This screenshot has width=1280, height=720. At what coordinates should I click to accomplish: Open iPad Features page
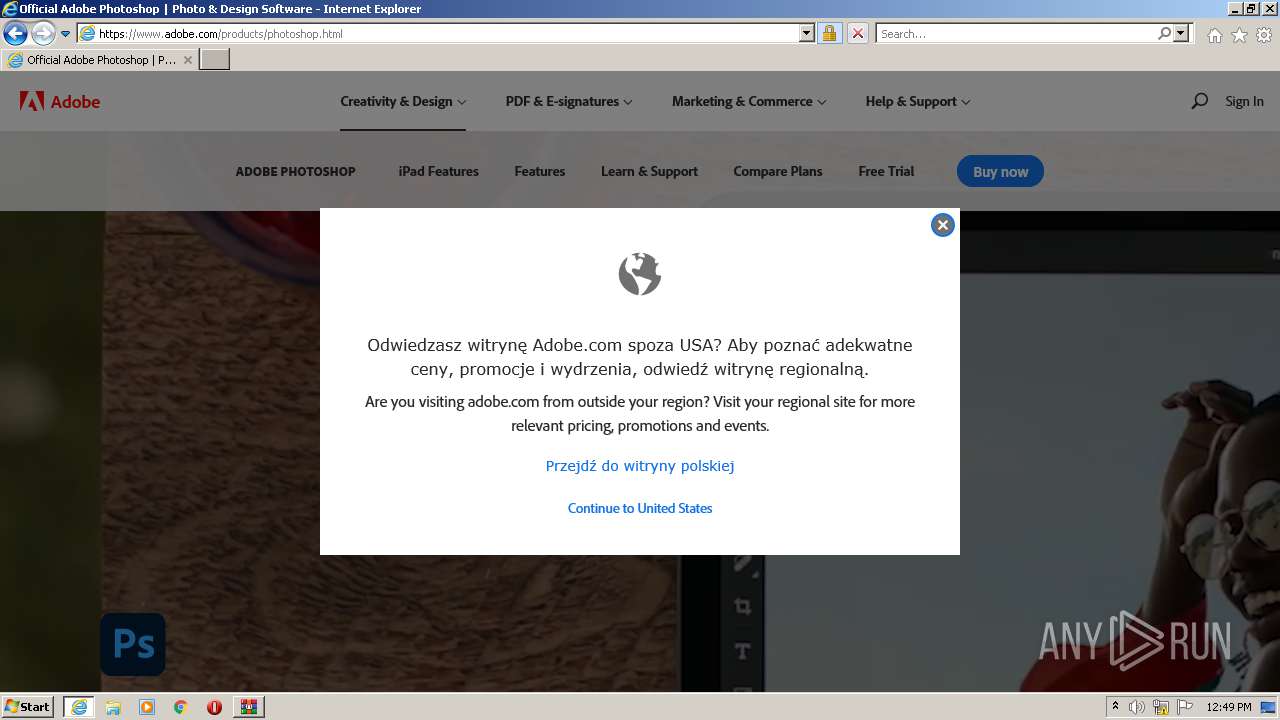(438, 171)
